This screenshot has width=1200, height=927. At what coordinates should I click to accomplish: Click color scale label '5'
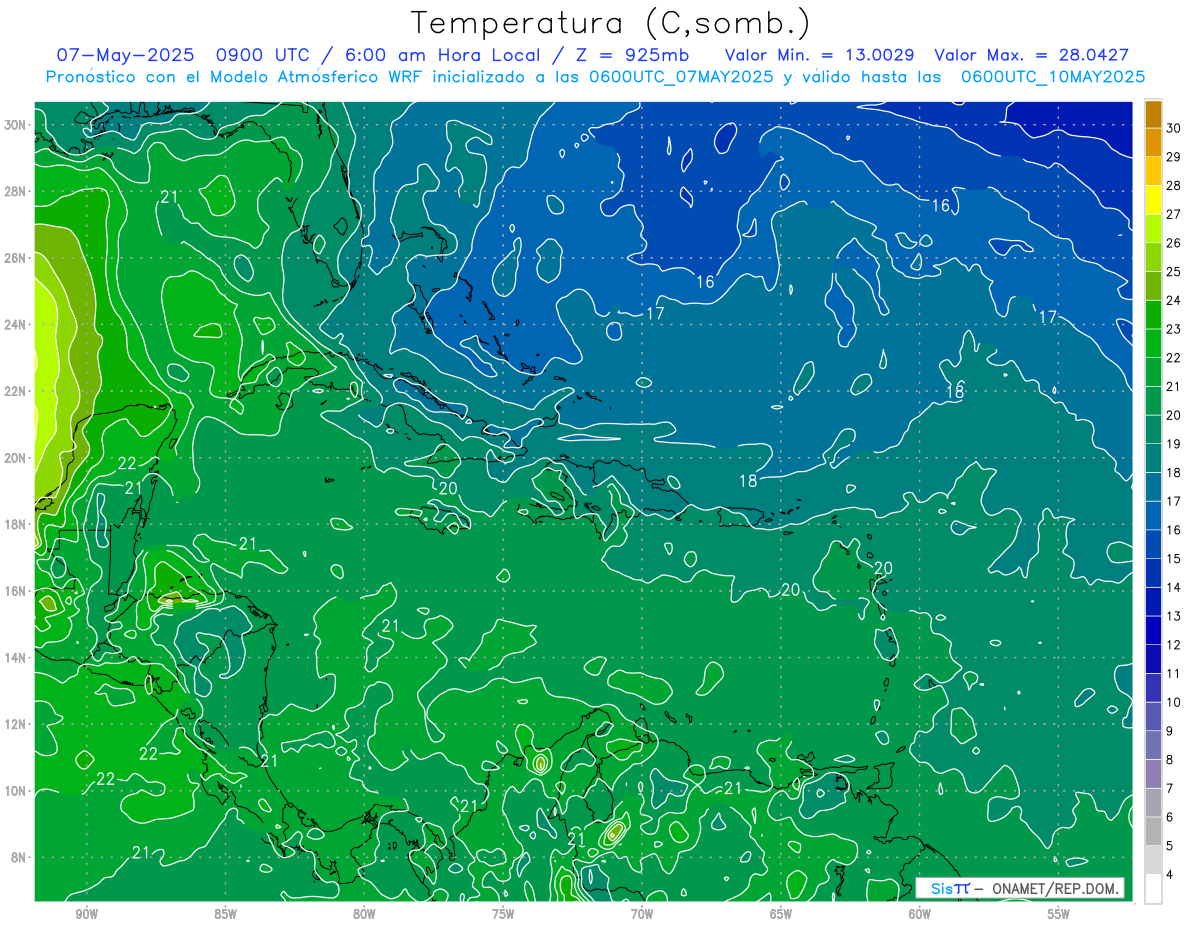point(1170,846)
